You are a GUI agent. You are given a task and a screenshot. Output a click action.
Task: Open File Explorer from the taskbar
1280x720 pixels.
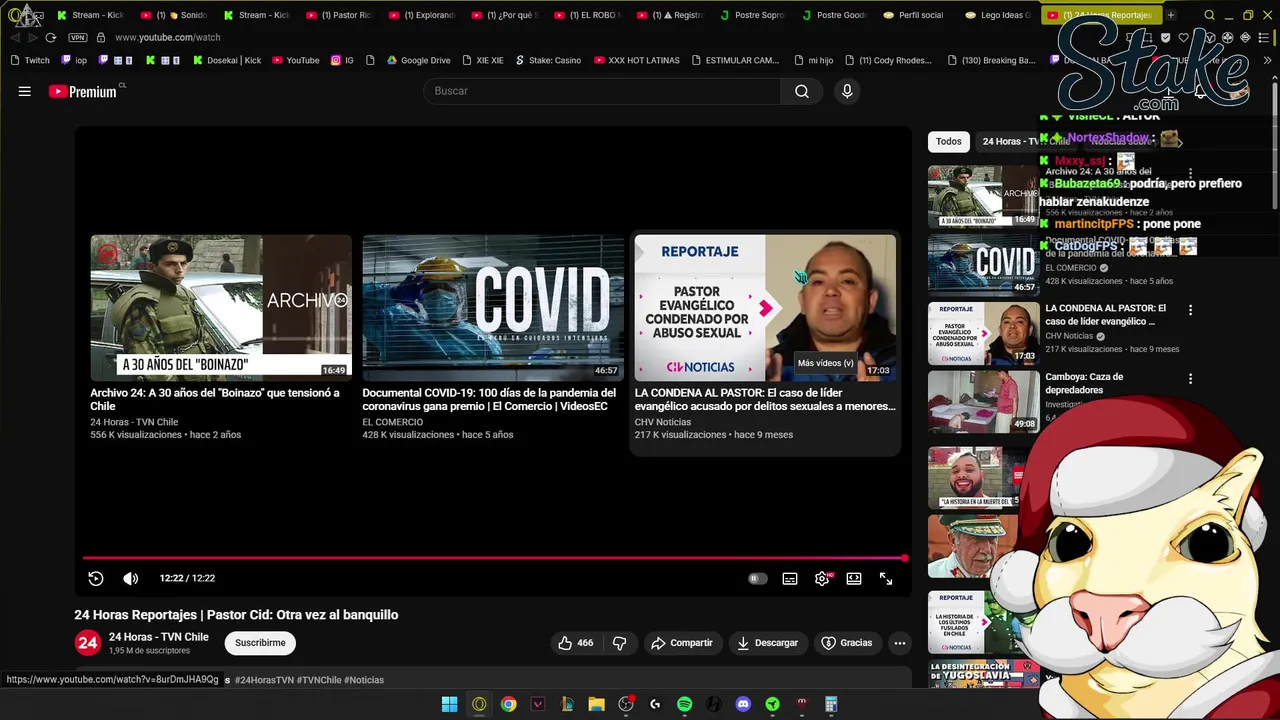[x=596, y=704]
